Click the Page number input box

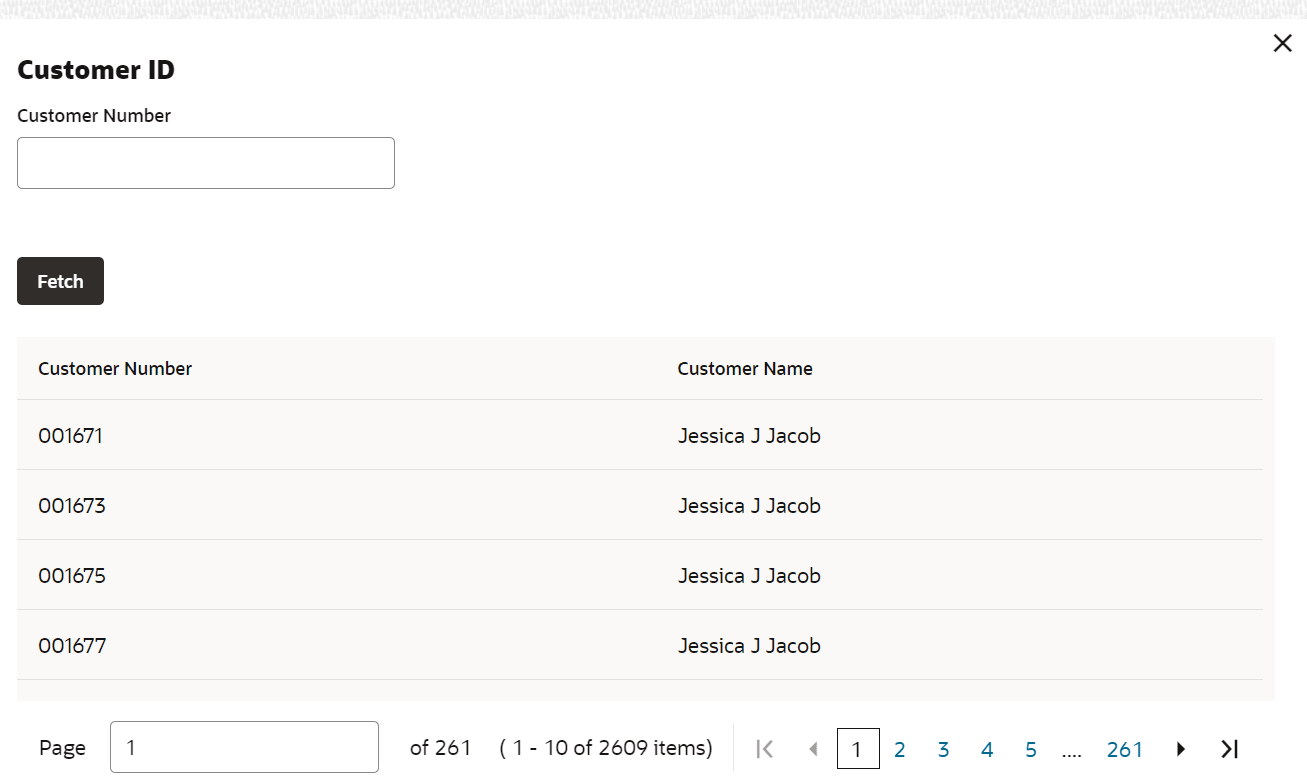coord(244,747)
